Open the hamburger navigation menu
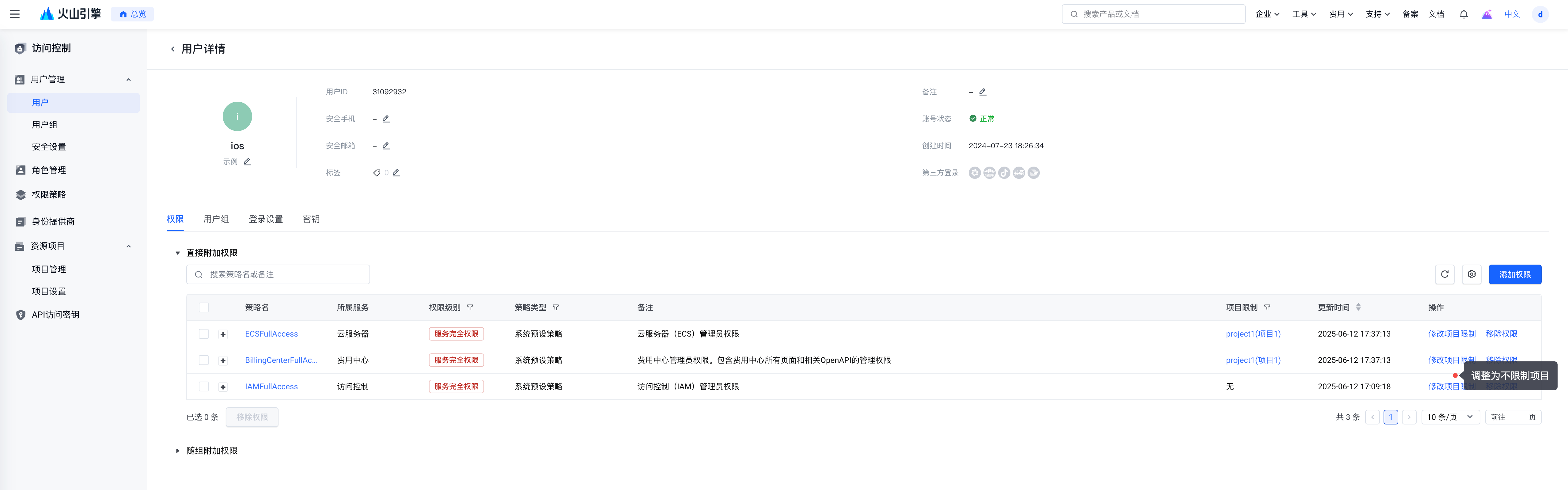 point(15,14)
